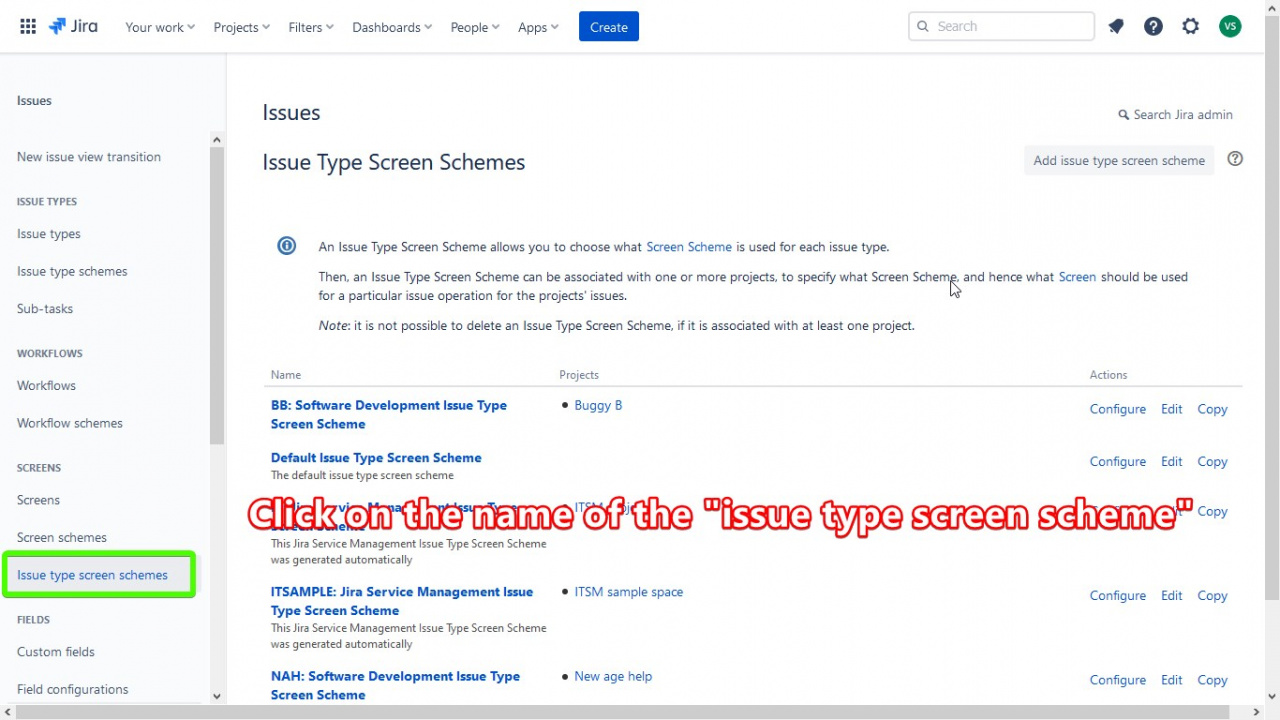
Task: Click Configure for BB scheme row
Action: [x=1118, y=409]
